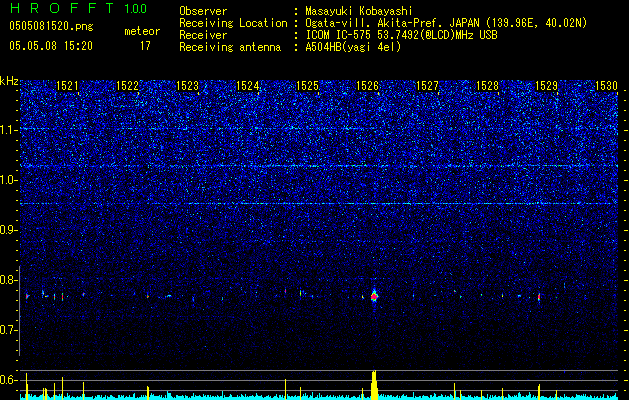Click the 1528 time axis label
This screenshot has width=629, height=400.
pyautogui.click(x=487, y=86)
